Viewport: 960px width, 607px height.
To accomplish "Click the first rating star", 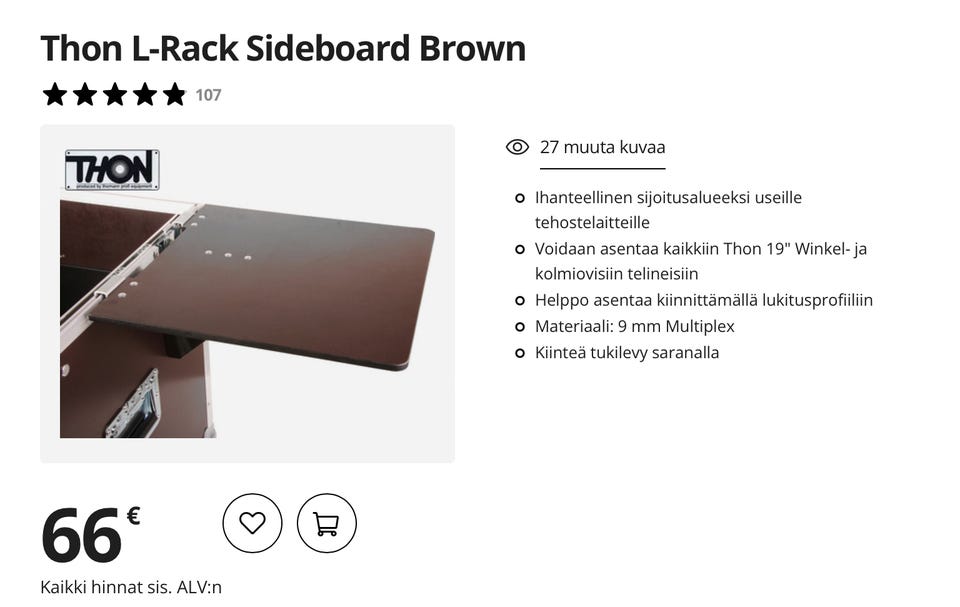I will (55, 95).
